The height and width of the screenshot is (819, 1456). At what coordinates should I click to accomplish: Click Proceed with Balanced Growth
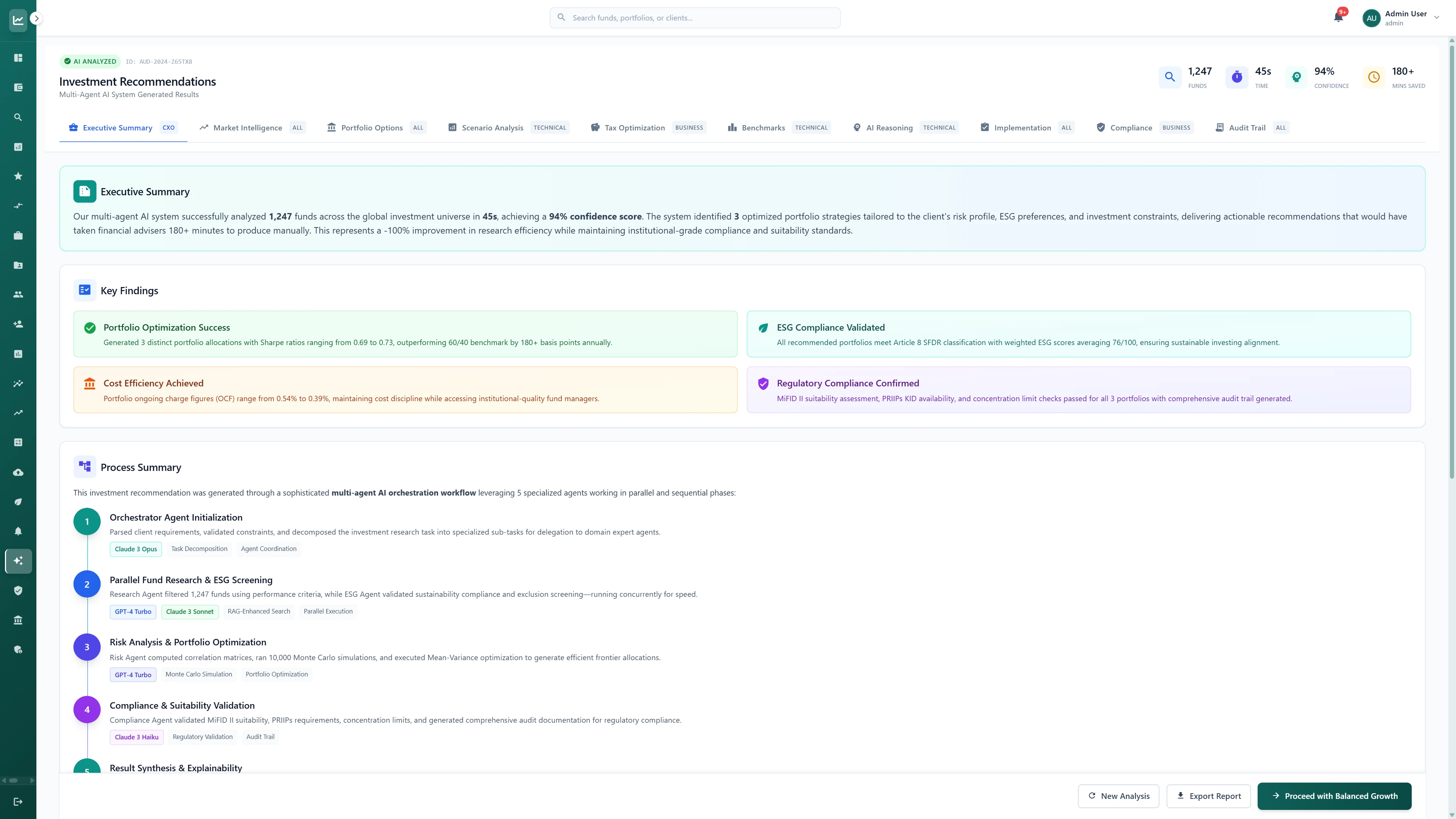1334,796
